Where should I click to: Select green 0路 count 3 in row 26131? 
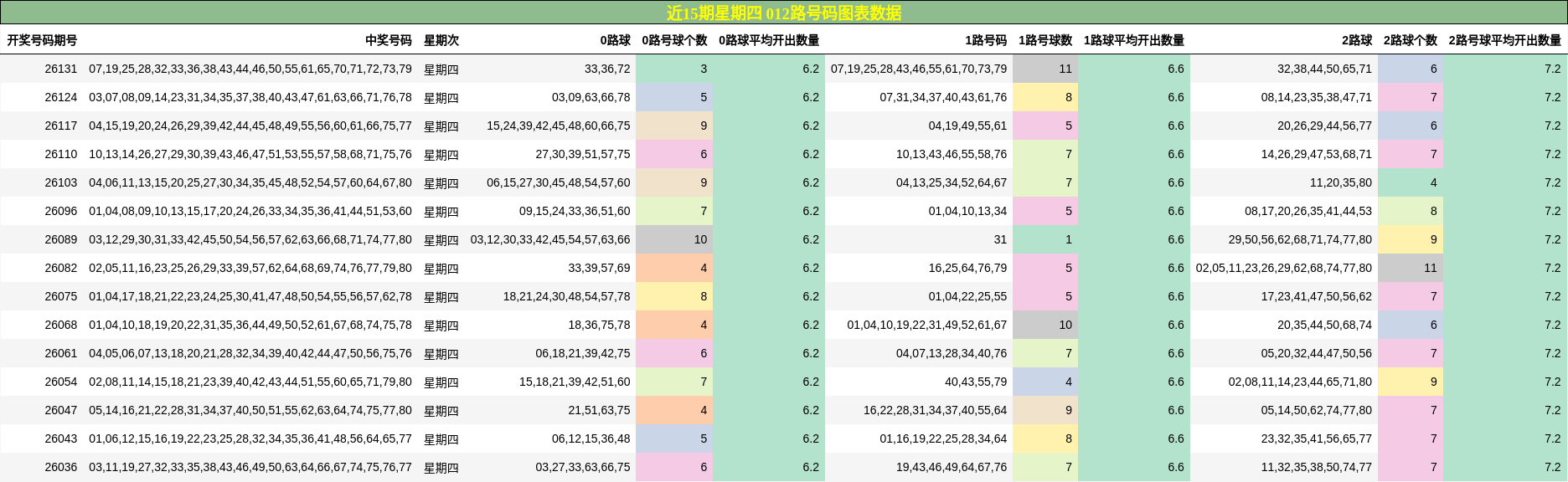[x=674, y=69]
